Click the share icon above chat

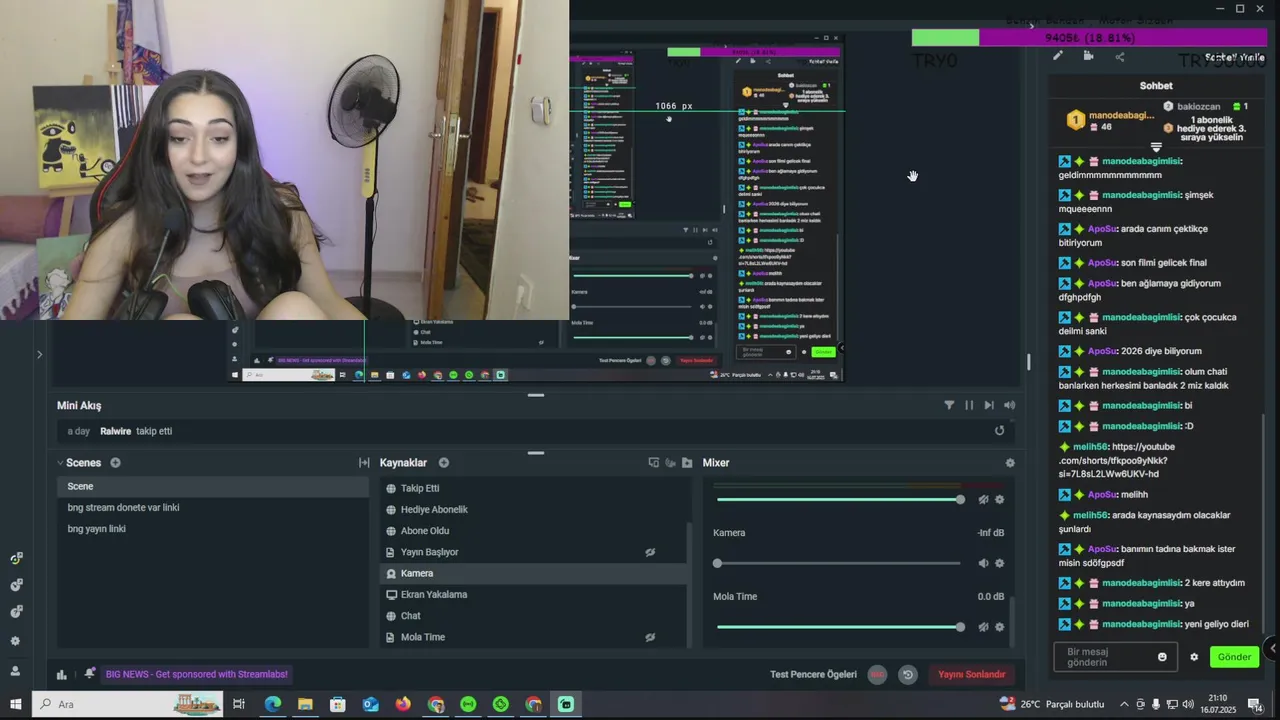tap(1119, 56)
